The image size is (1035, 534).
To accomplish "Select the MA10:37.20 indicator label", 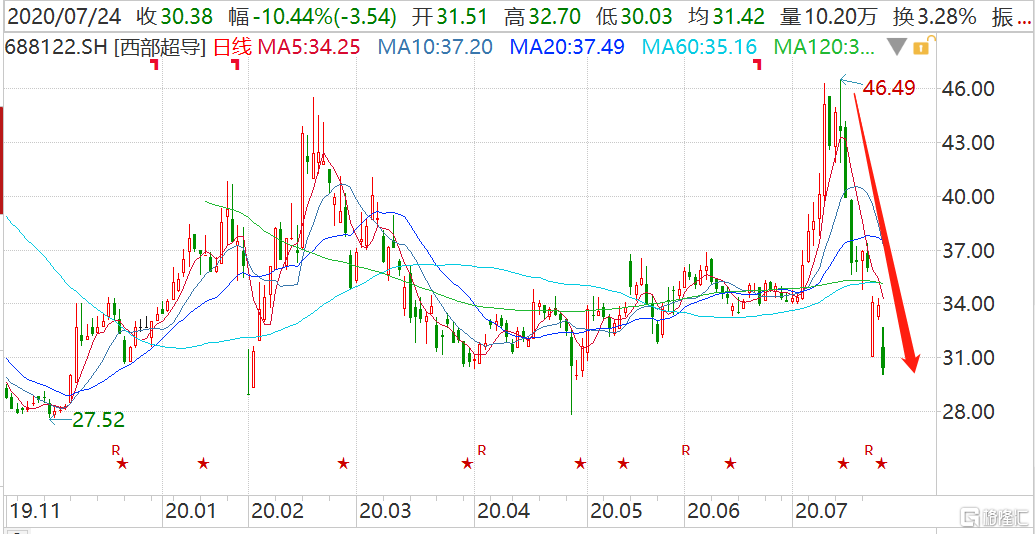I will 435,47.
